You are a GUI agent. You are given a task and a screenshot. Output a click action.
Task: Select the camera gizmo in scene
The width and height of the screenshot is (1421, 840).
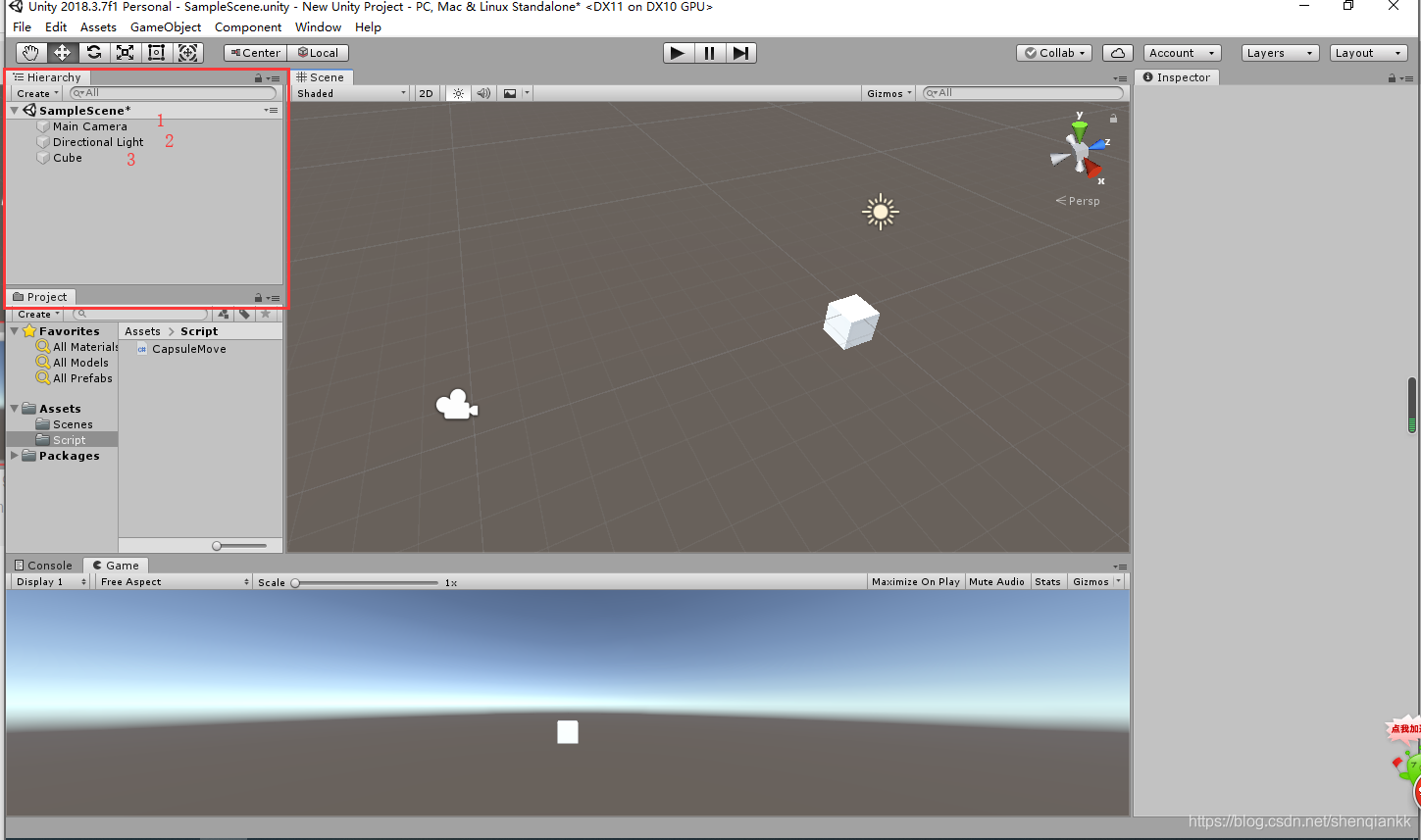(x=456, y=405)
